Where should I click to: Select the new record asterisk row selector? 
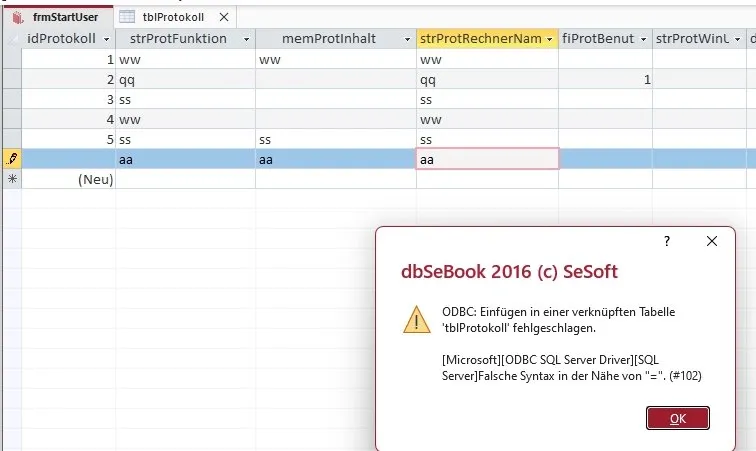(12, 179)
